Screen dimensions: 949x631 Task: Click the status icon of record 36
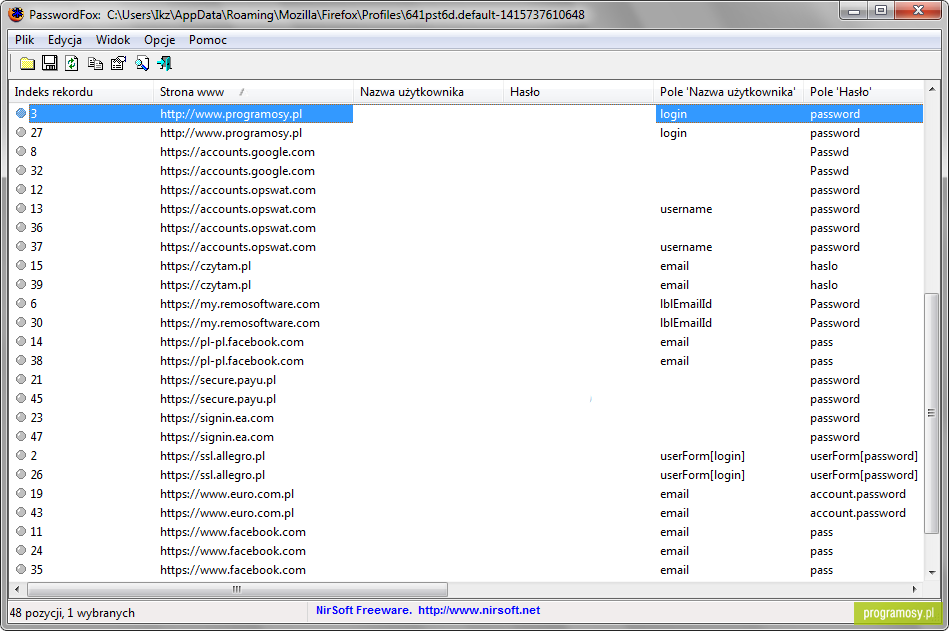[x=21, y=227]
